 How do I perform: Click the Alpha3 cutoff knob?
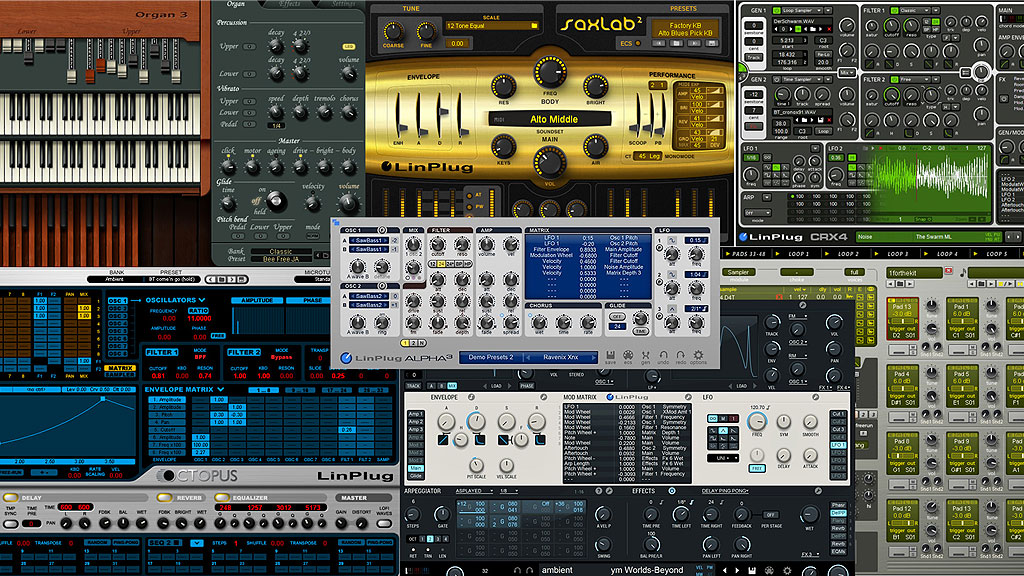437,245
